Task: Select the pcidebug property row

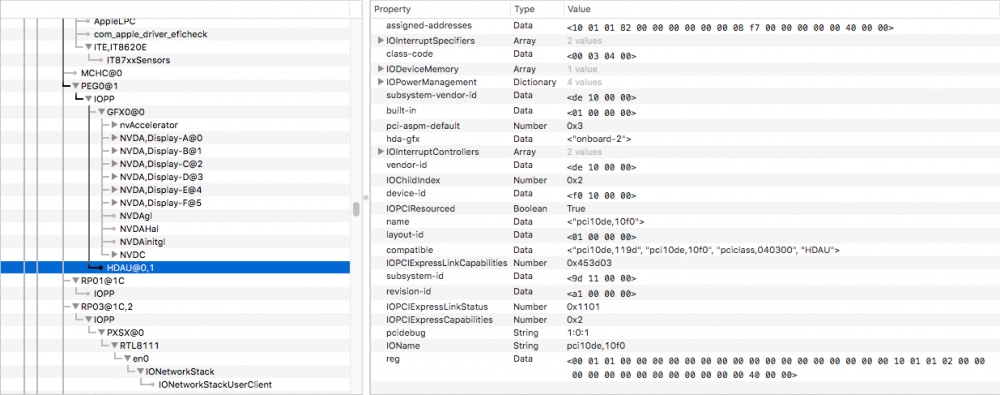Action: click(686, 332)
